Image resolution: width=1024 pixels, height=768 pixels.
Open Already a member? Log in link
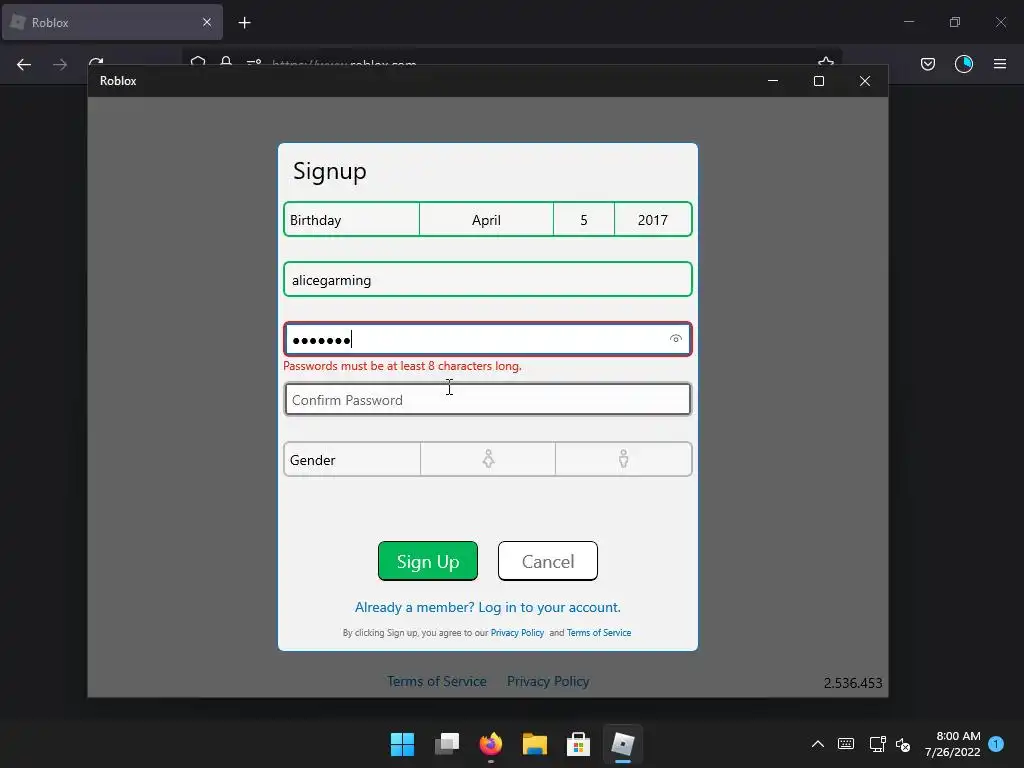[x=487, y=607]
